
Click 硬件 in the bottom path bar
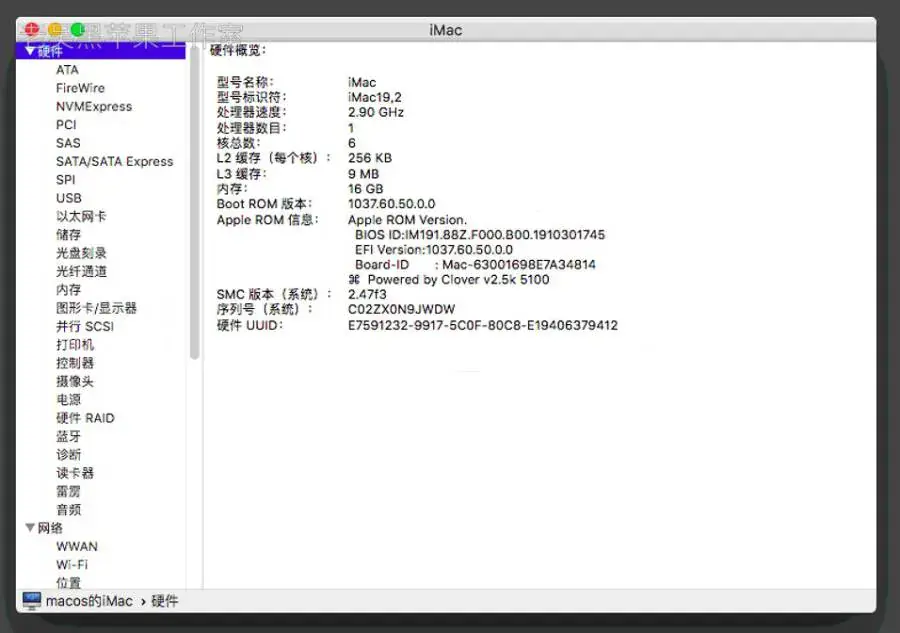point(164,601)
